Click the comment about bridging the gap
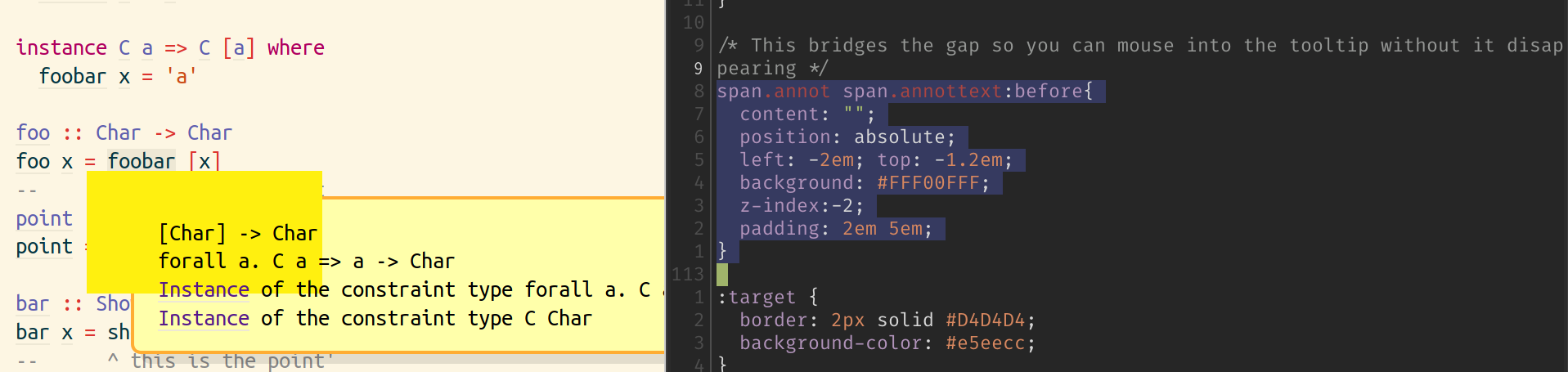Screen dimensions: 1568x372 (1141, 56)
